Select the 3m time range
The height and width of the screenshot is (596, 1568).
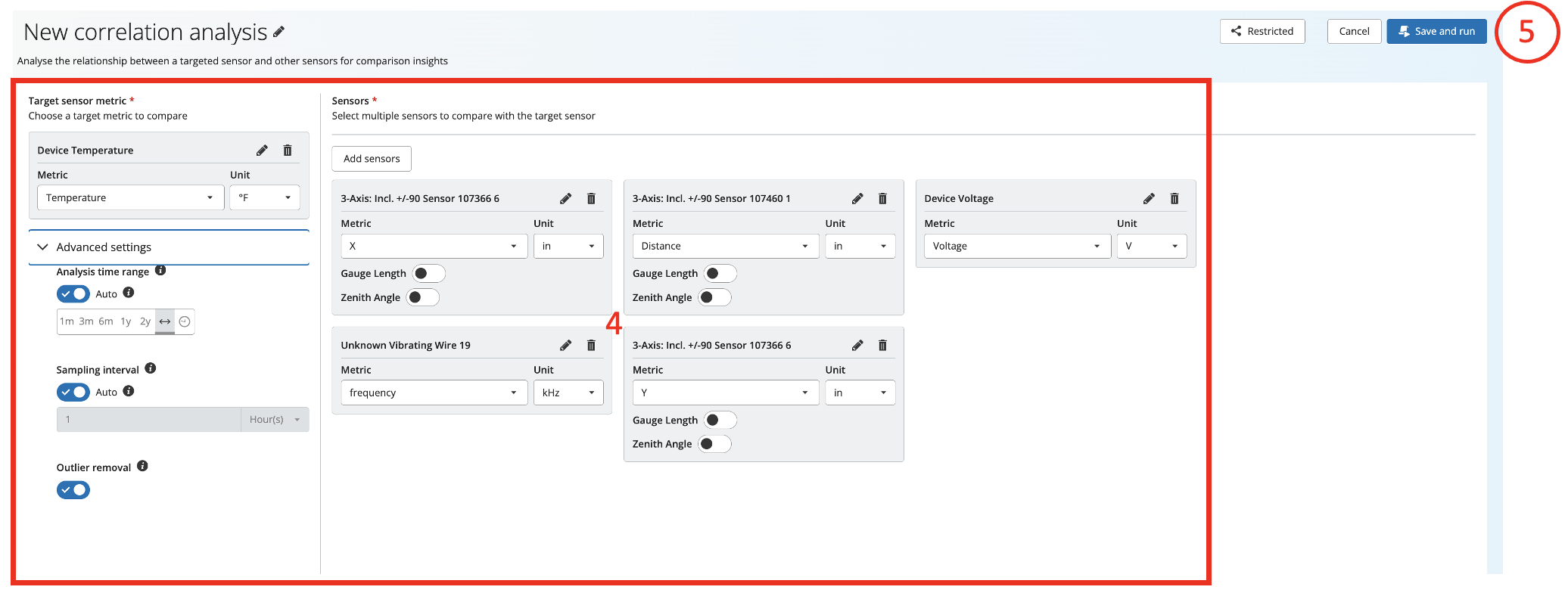[86, 321]
